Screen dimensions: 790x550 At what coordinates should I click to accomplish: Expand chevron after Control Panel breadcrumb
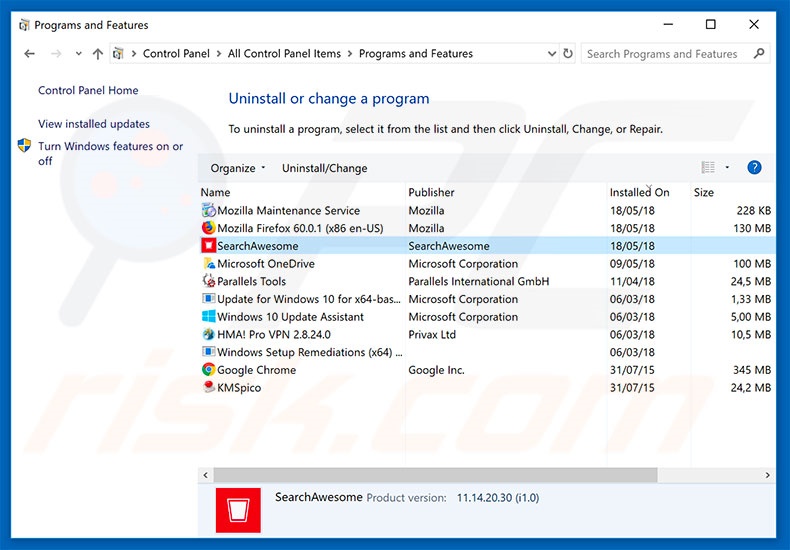pyautogui.click(x=219, y=53)
